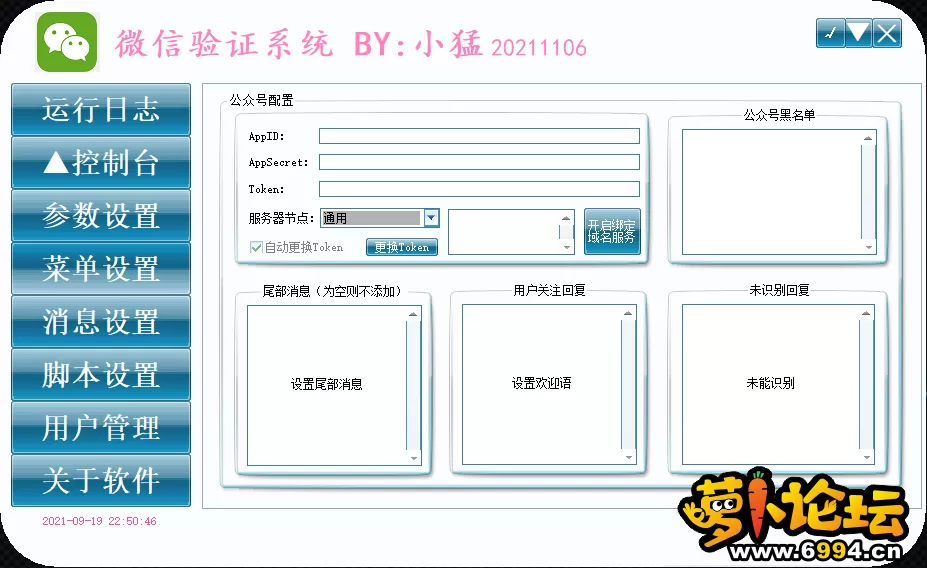The image size is (927, 568).
Task: Toggle the 自动更换Token checkbox
Action: [x=256, y=247]
